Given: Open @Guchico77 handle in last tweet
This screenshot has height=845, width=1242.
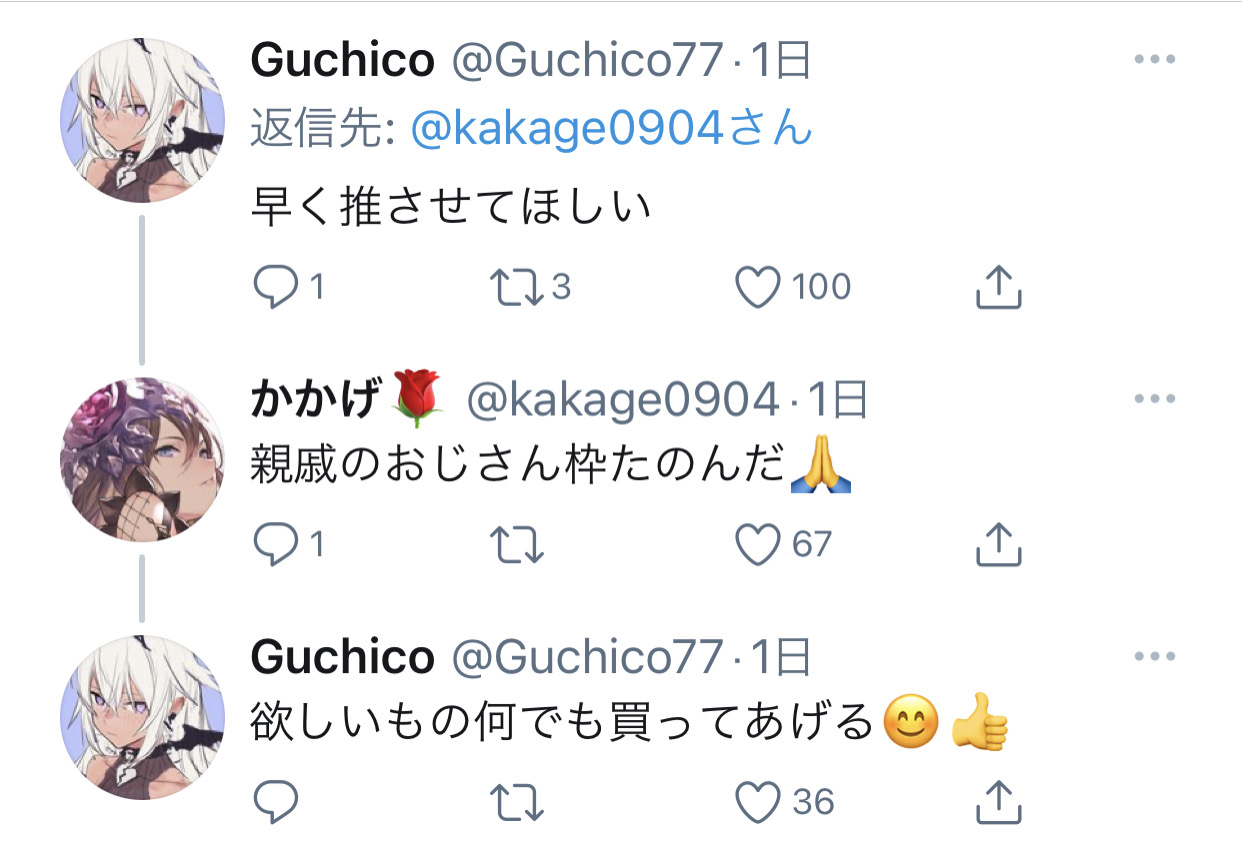Looking at the screenshot, I should point(587,657).
